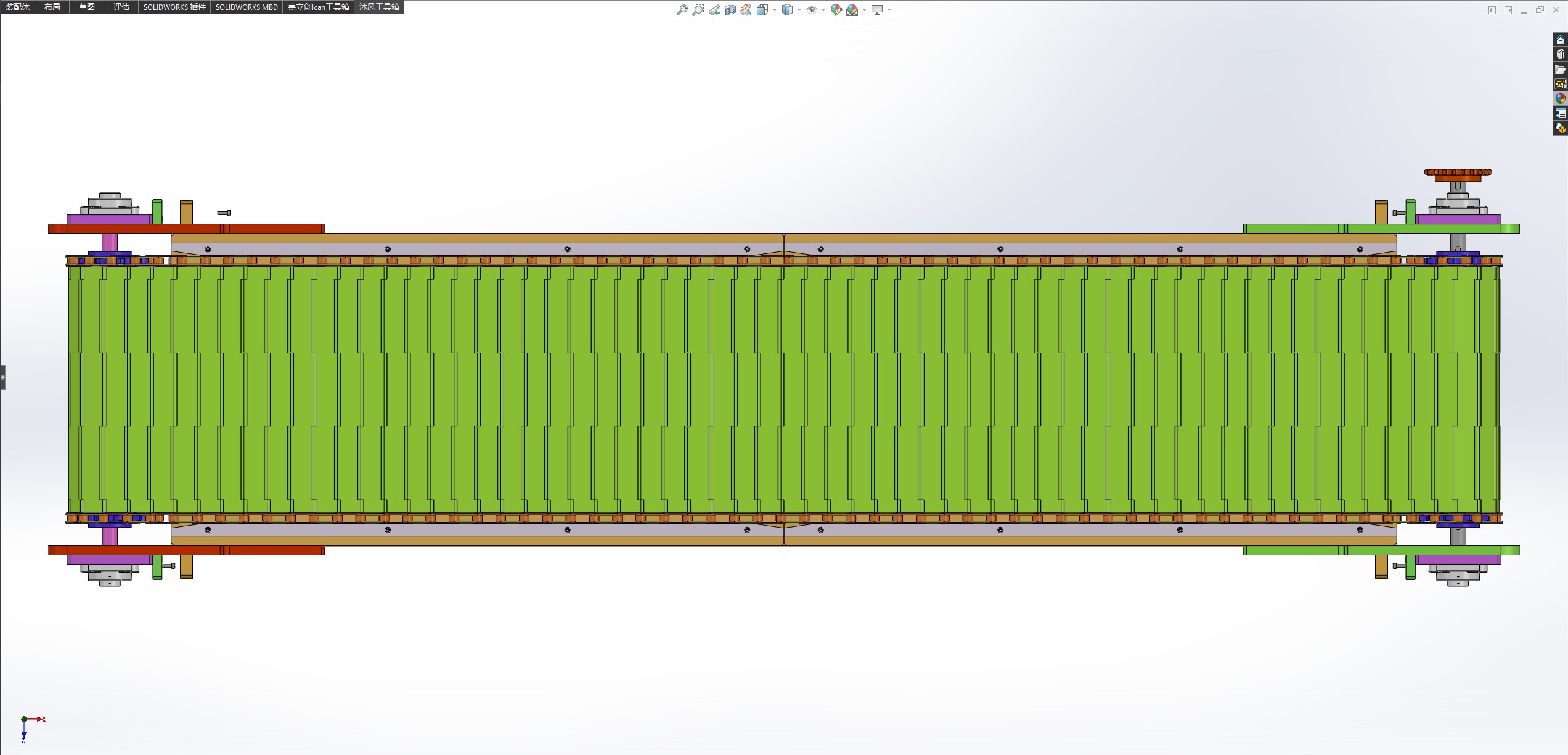Select the Zoom to Area tool
Viewport: 1568px width, 755px height.
click(x=698, y=10)
